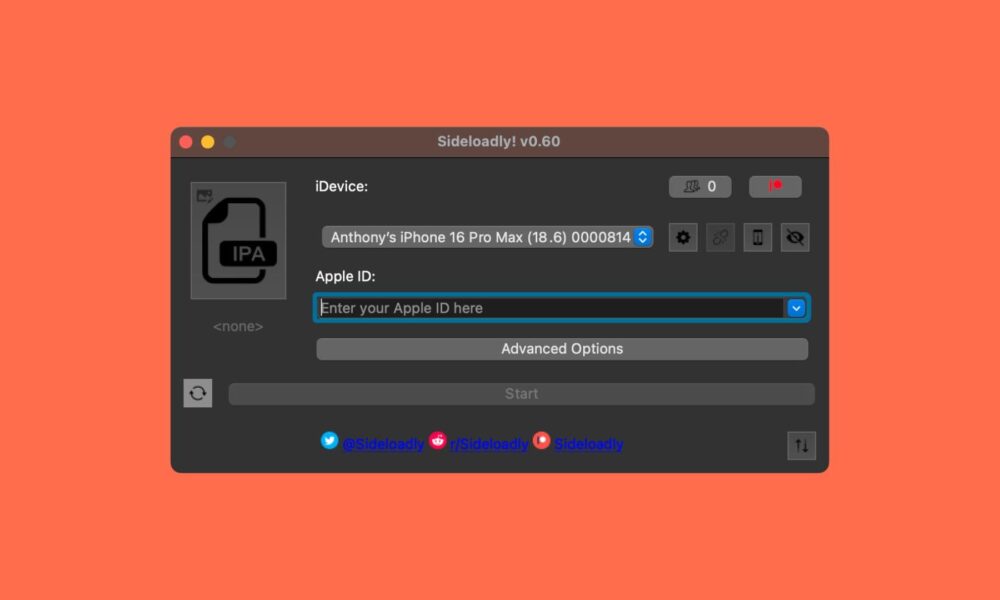Toggle the crossed-eye hide icon
1000x600 pixels.
tap(795, 237)
